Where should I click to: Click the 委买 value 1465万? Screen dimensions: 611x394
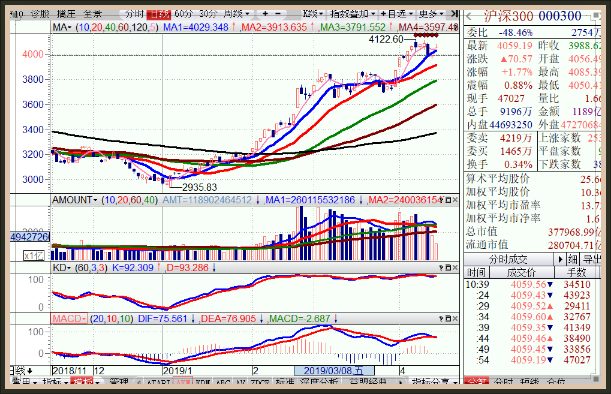pyautogui.click(x=516, y=151)
